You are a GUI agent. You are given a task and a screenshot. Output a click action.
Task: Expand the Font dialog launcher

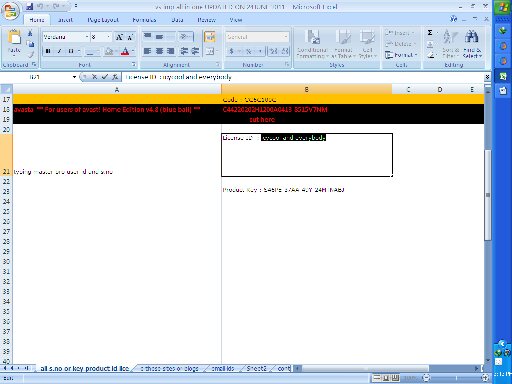click(134, 64)
